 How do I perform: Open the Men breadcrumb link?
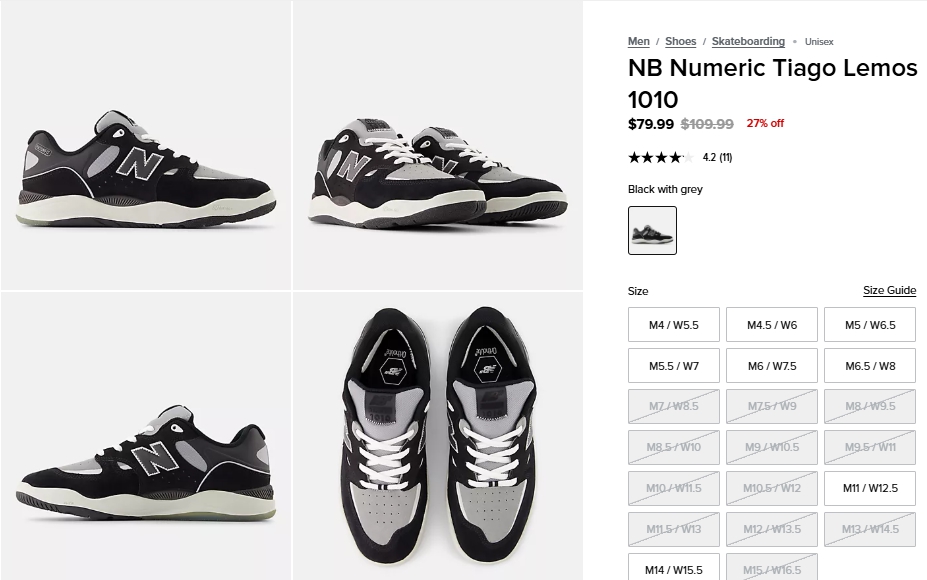point(639,41)
